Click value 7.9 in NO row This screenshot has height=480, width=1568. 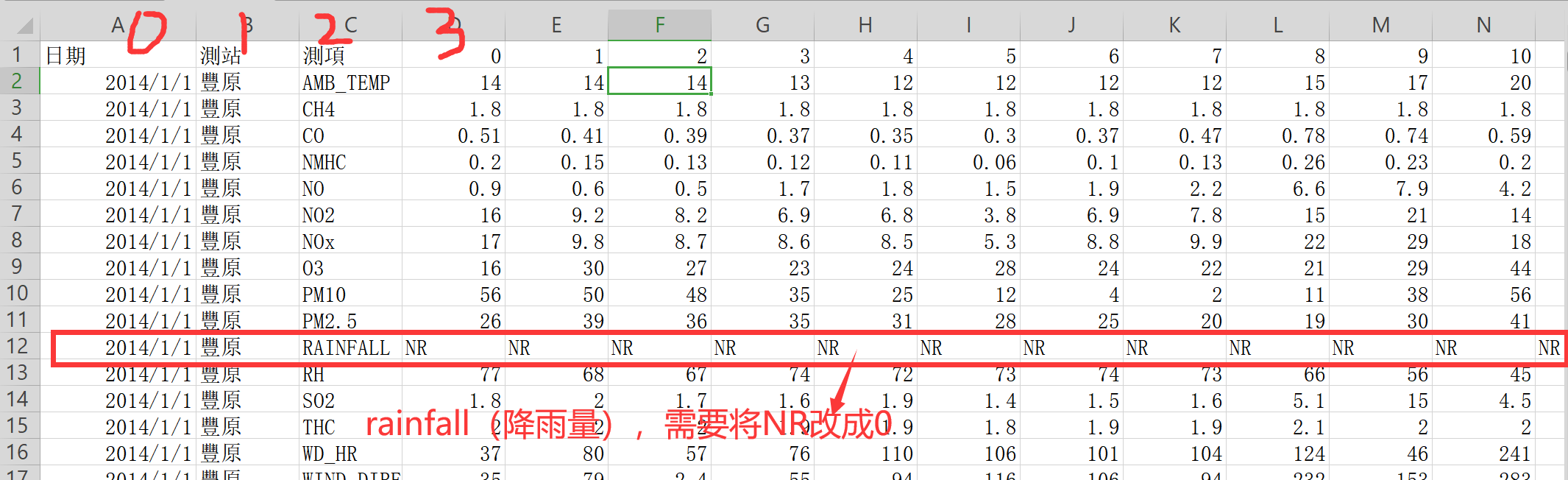(x=1380, y=188)
